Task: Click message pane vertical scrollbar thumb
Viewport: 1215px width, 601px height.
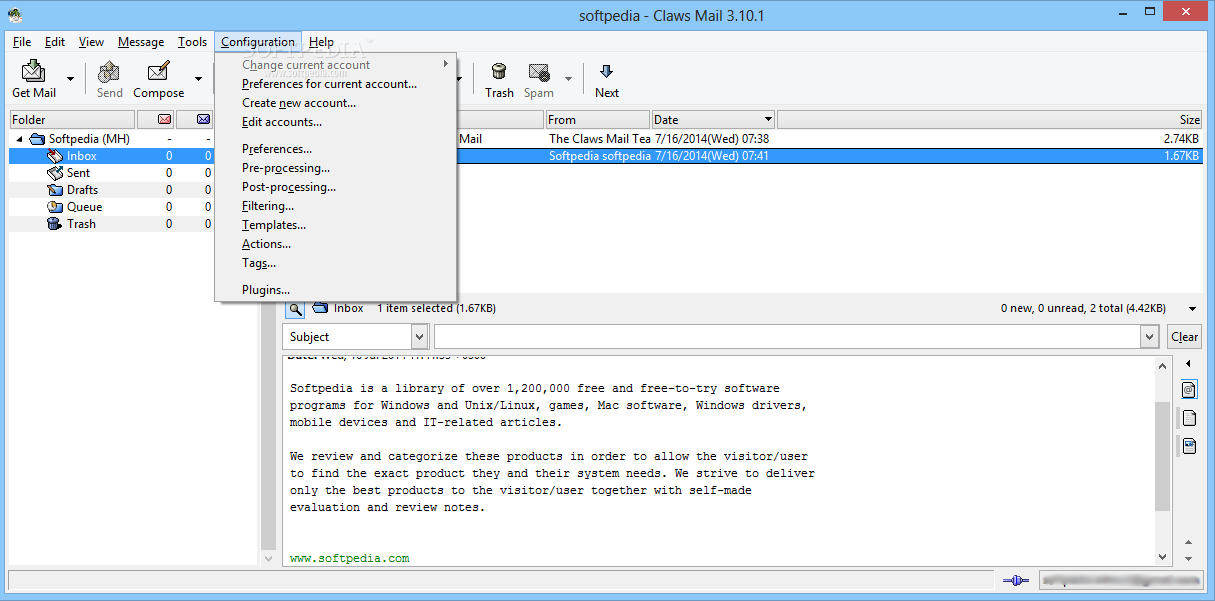Action: point(1162,455)
